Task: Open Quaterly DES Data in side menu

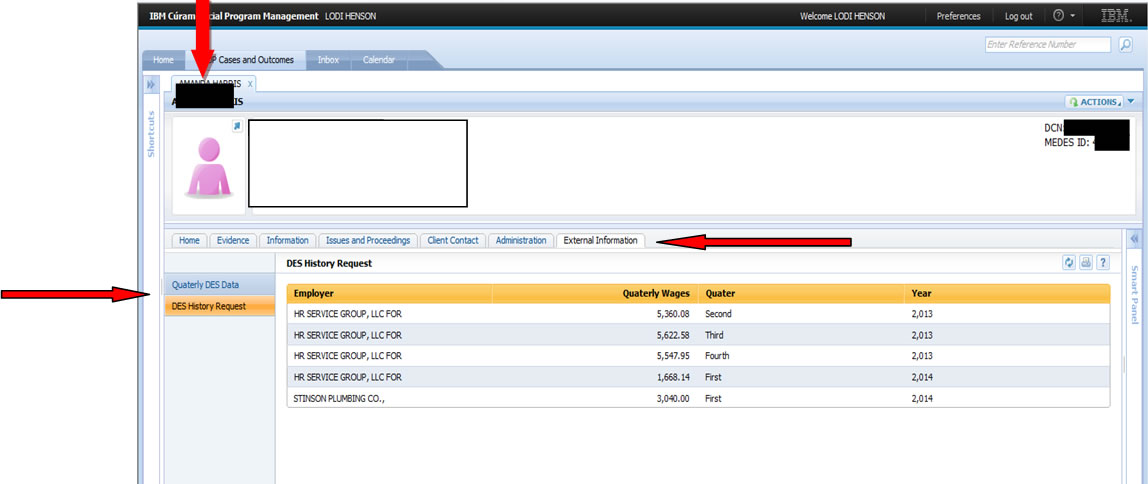Action: (x=220, y=284)
